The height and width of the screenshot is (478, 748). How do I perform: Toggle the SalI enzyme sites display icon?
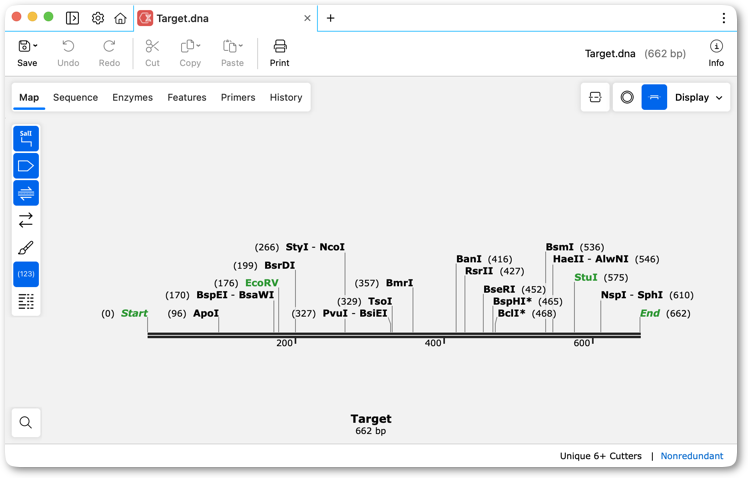[26, 138]
